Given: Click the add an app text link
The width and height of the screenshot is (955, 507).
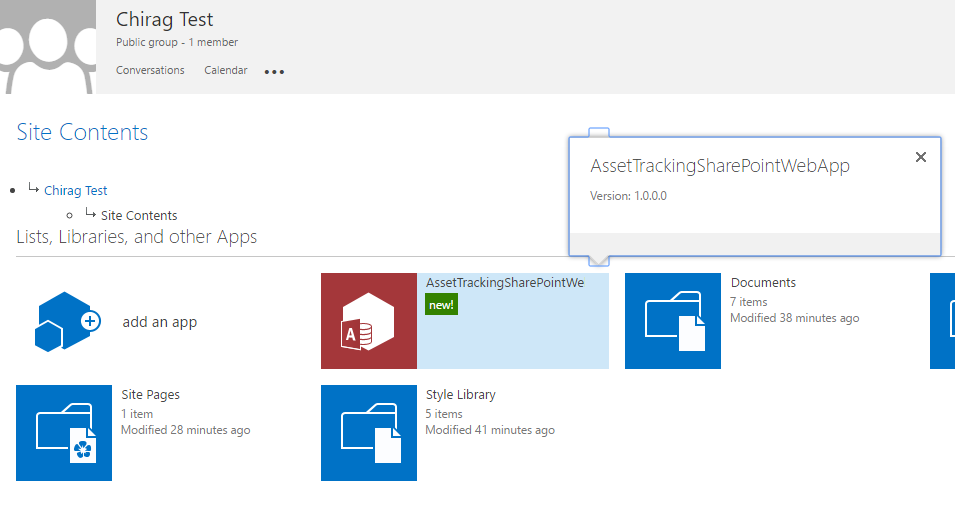Looking at the screenshot, I should (160, 322).
